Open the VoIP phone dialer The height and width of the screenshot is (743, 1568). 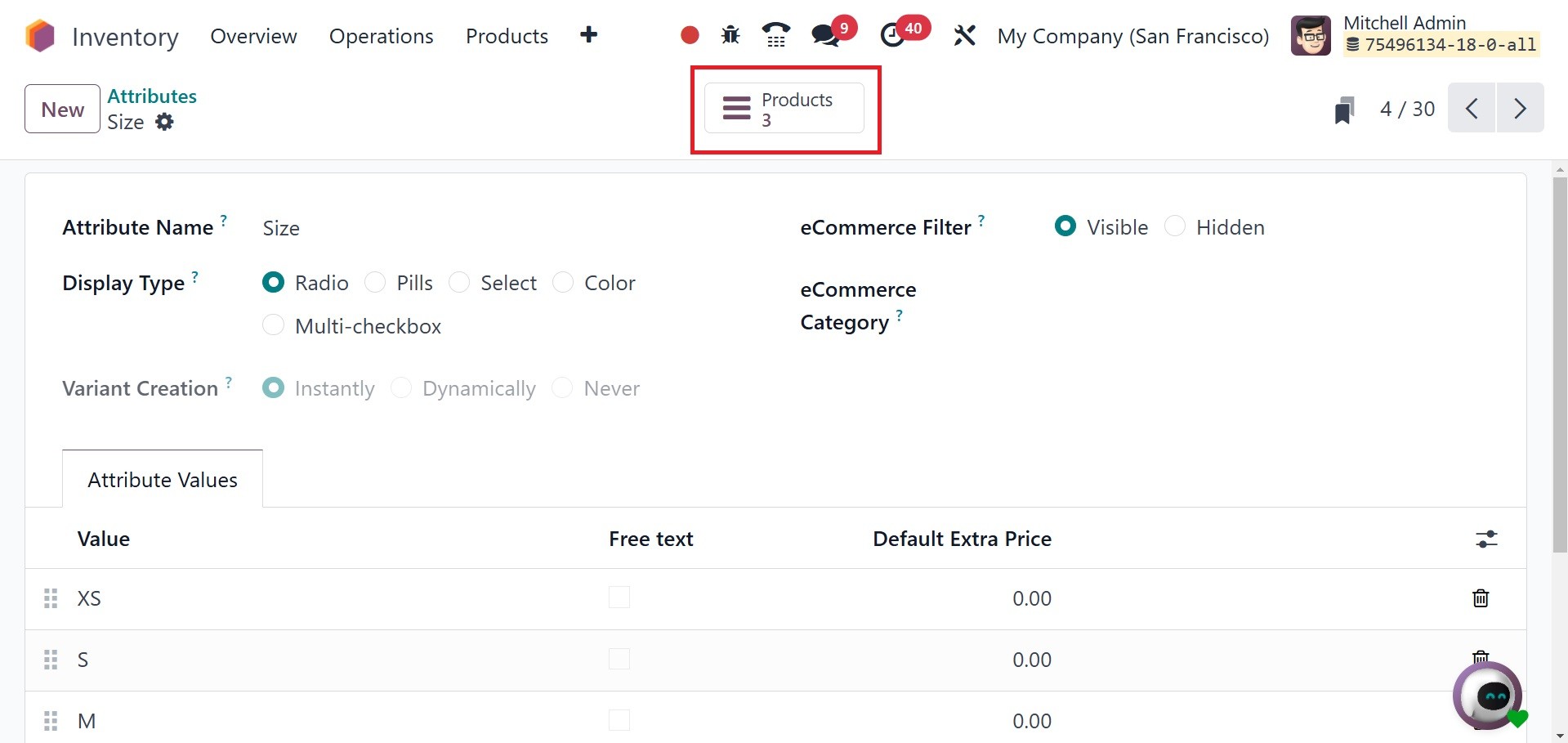tap(775, 35)
